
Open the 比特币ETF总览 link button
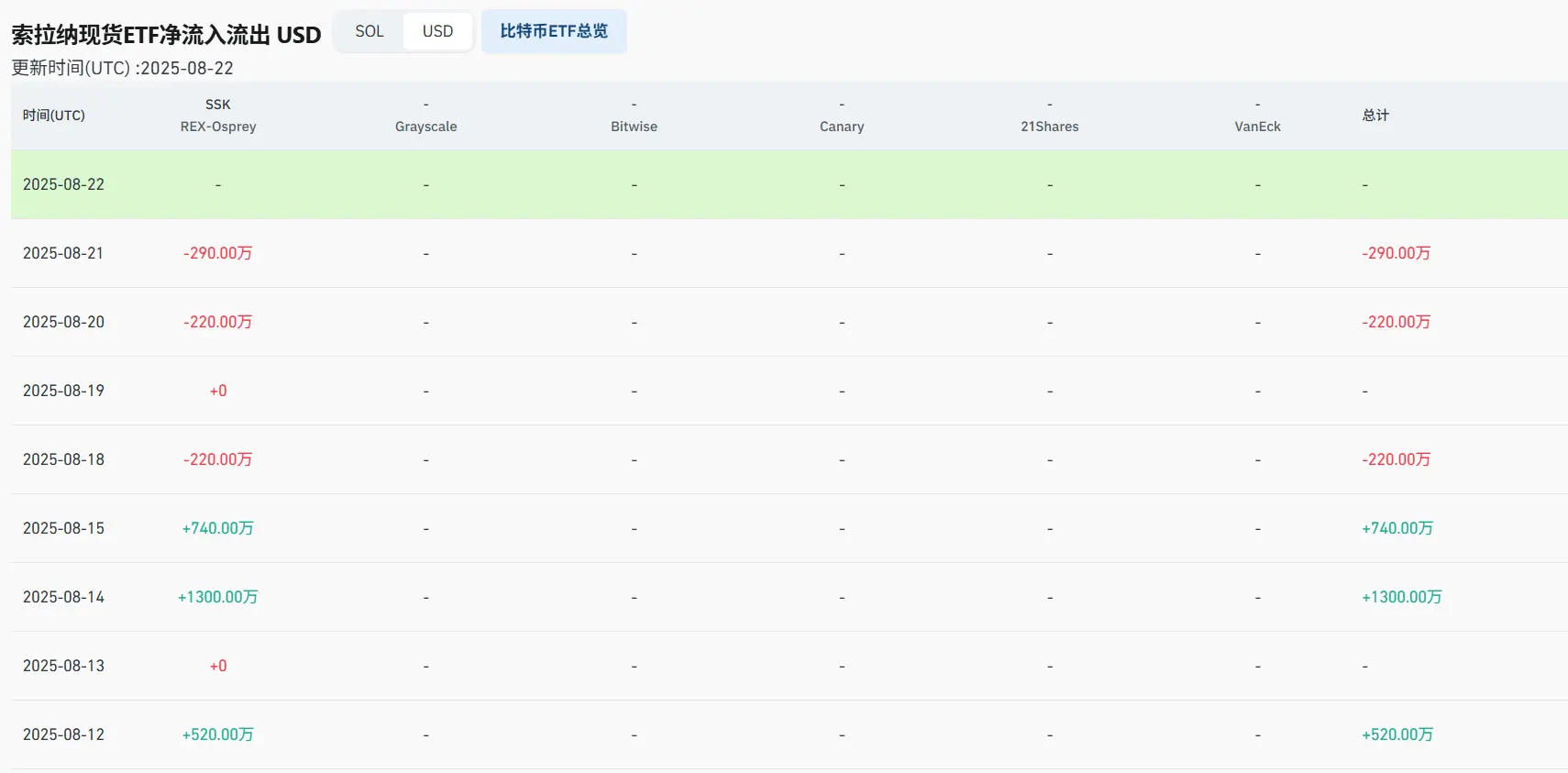tap(554, 31)
